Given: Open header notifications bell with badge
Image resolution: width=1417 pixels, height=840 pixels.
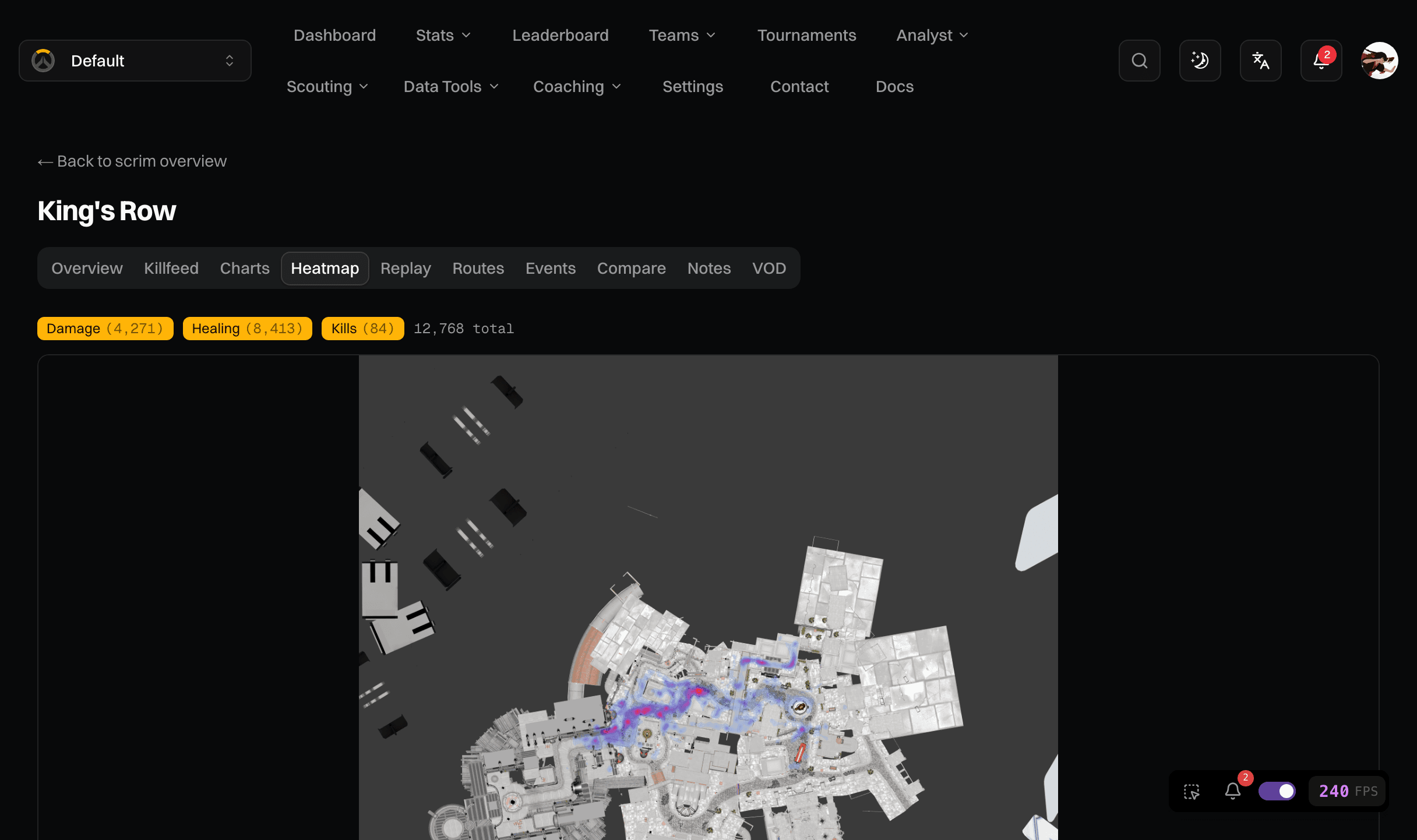Looking at the screenshot, I should click(1321, 61).
